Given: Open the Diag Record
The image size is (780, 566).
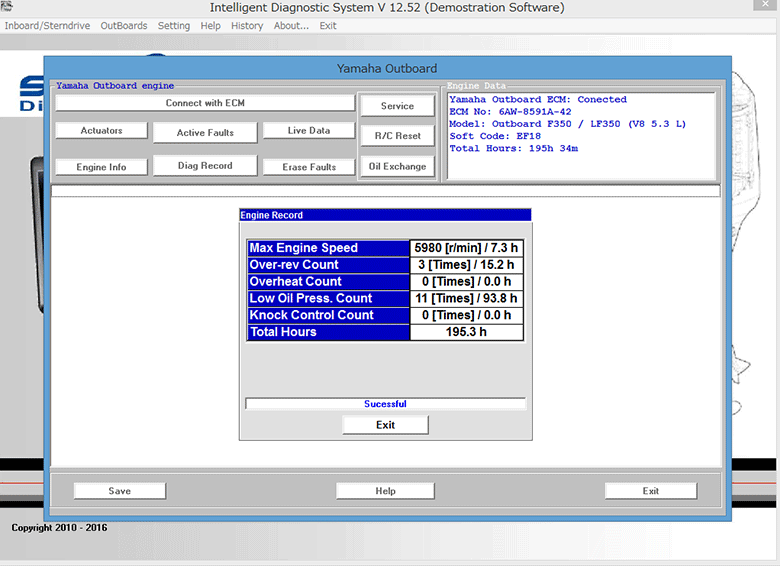Looking at the screenshot, I should coord(205,166).
